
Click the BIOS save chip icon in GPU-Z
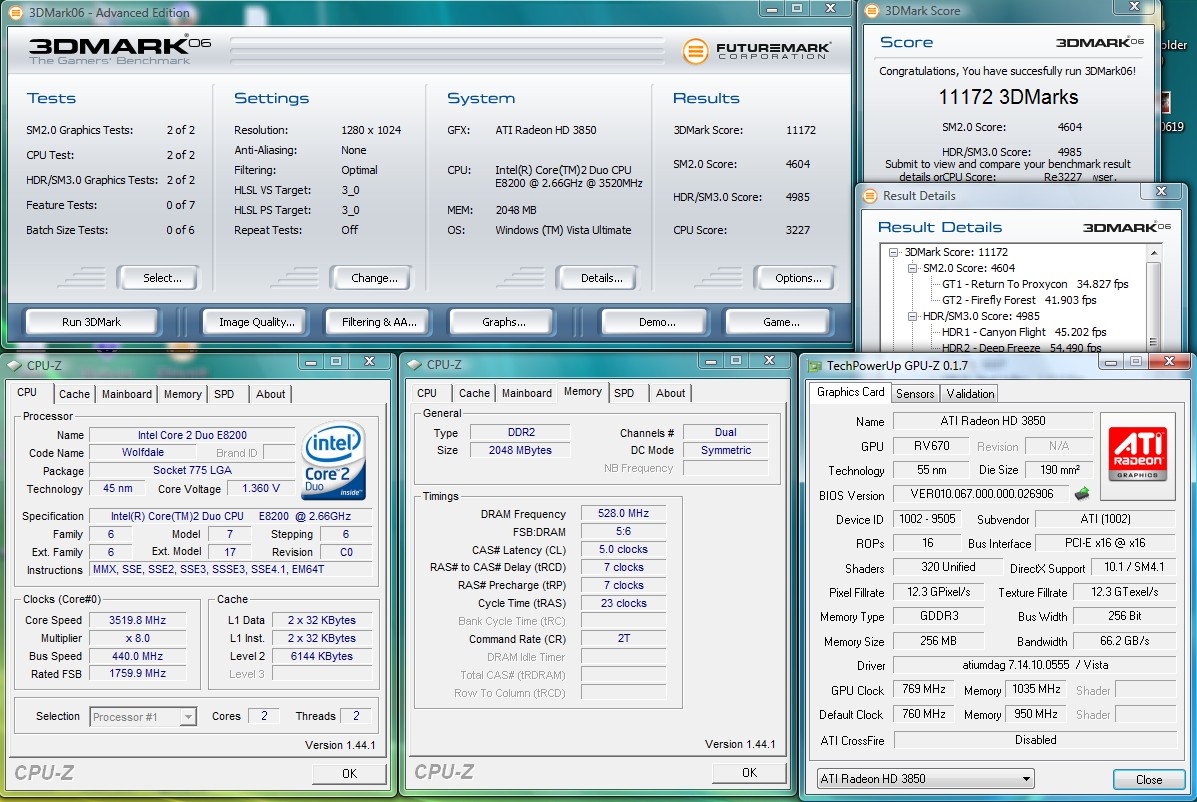(x=1081, y=493)
